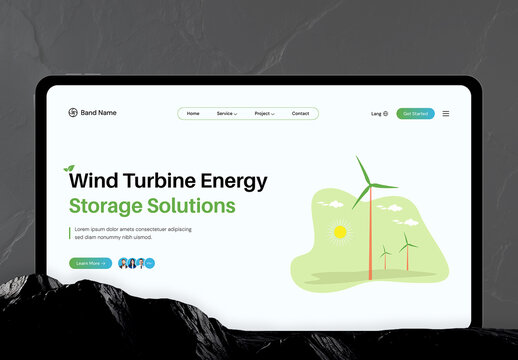Click the green leaf icon above the headline
The image size is (518, 360).
[x=69, y=168]
